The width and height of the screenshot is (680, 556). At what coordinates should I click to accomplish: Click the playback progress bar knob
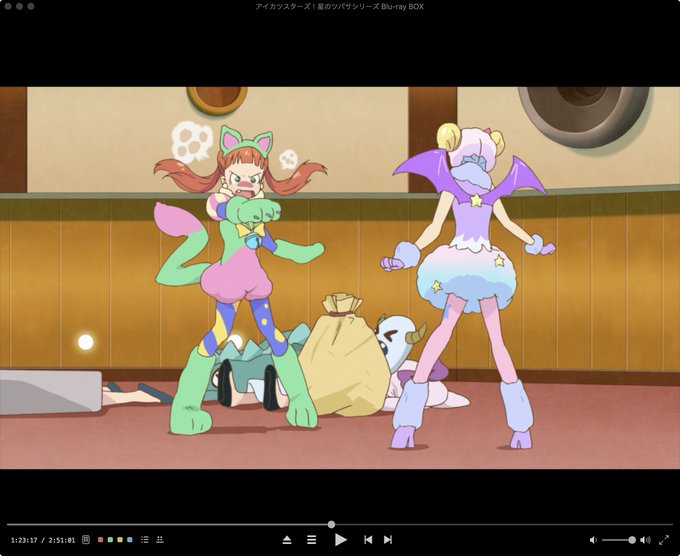(x=331, y=524)
